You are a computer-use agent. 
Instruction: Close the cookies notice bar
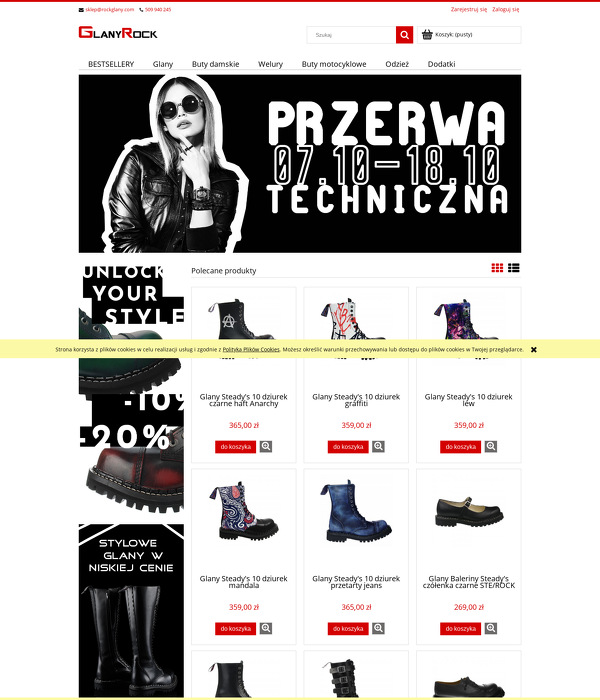coord(533,350)
